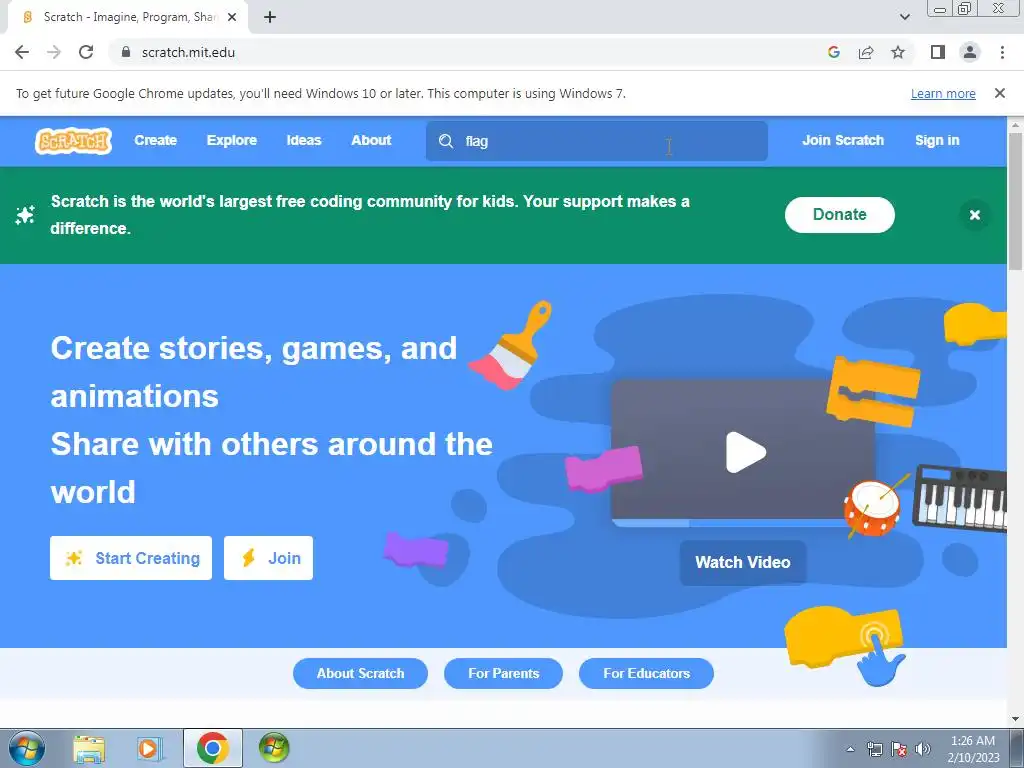Click Sign in
The width and height of the screenshot is (1024, 768).
pyautogui.click(x=936, y=140)
